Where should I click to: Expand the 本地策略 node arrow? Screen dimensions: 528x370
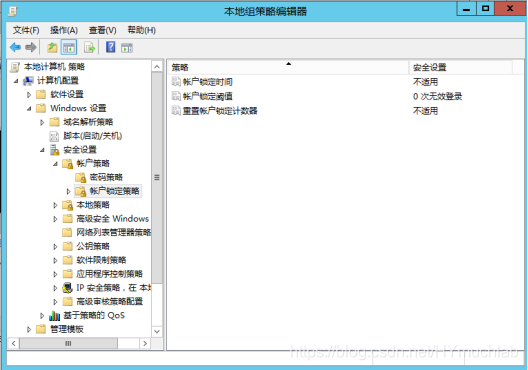[55, 205]
